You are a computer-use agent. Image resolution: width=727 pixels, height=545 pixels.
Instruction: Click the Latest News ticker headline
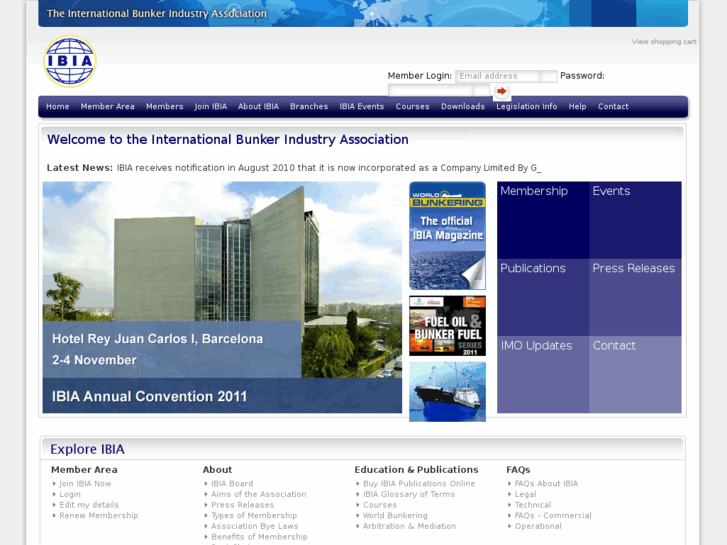click(x=329, y=168)
